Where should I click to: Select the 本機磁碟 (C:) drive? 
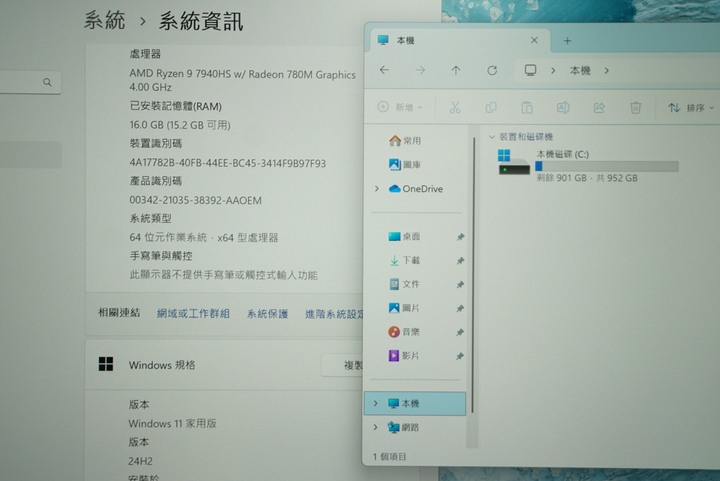point(588,166)
